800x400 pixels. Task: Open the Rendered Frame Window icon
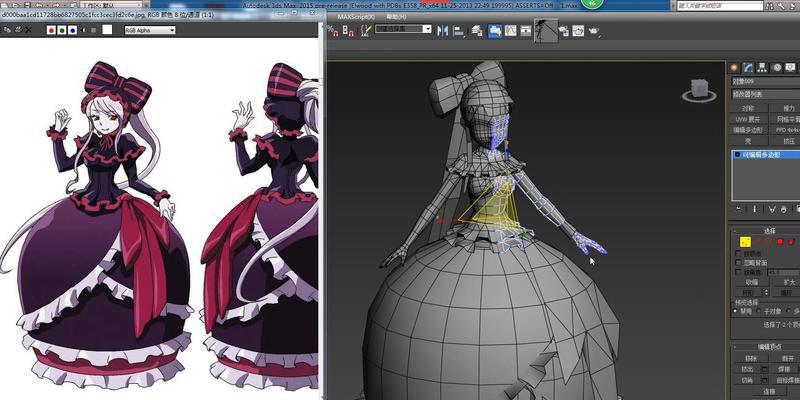(579, 32)
